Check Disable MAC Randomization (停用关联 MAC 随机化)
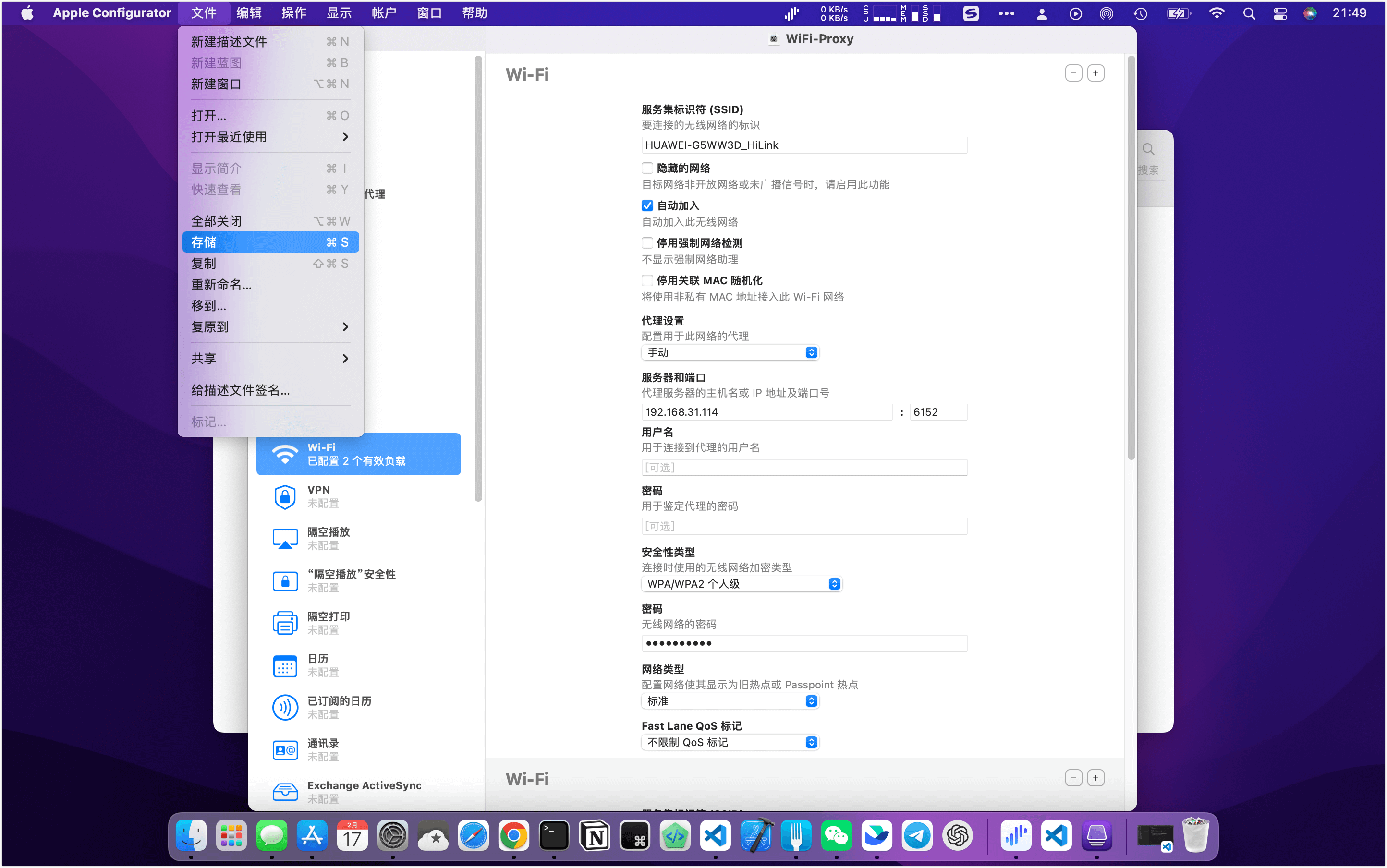 click(647, 280)
